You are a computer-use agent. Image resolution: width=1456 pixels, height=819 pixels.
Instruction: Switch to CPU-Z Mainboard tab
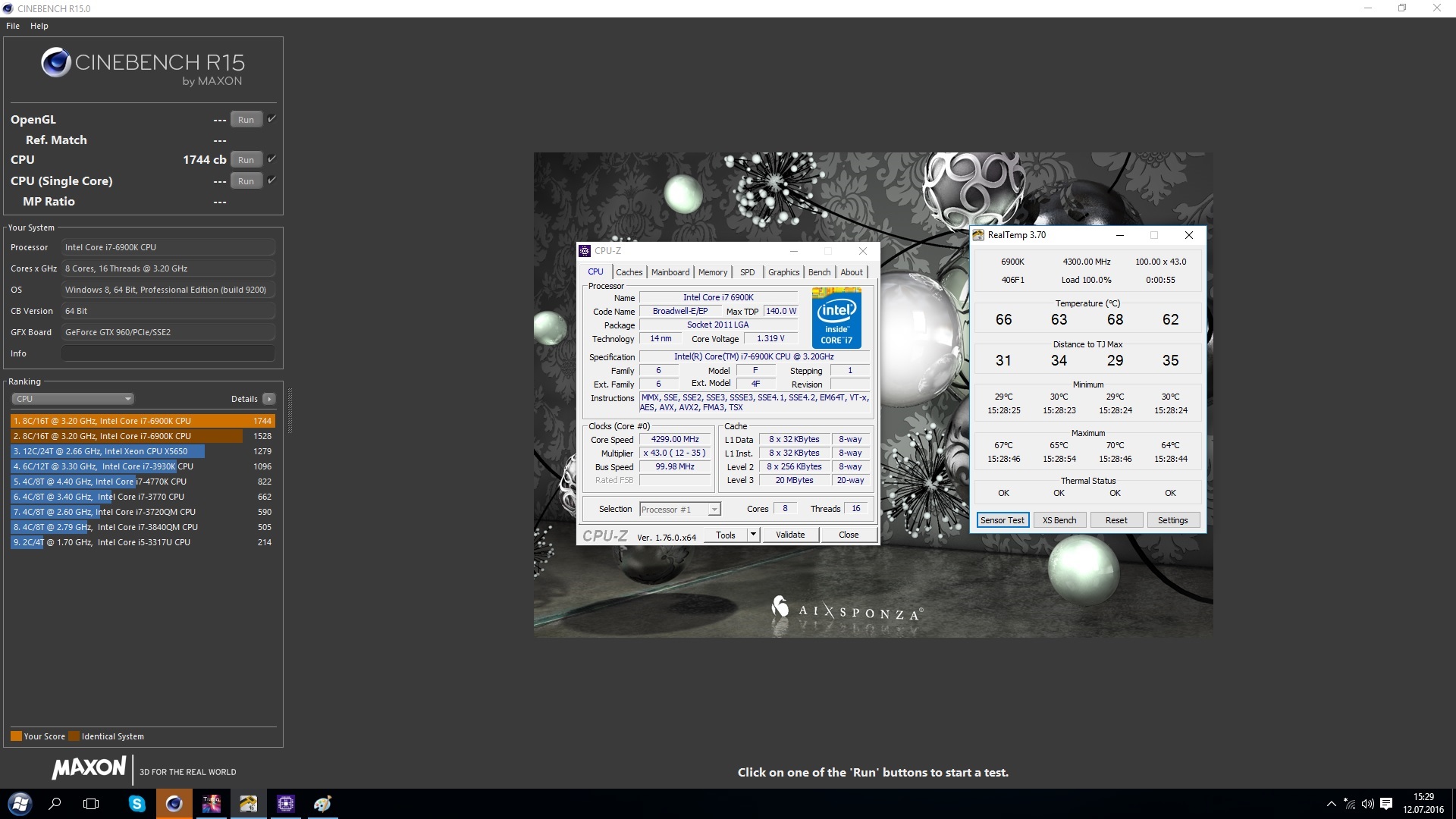click(670, 272)
